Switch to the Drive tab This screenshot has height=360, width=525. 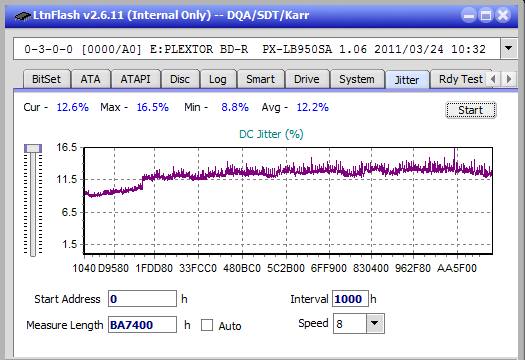click(307, 79)
